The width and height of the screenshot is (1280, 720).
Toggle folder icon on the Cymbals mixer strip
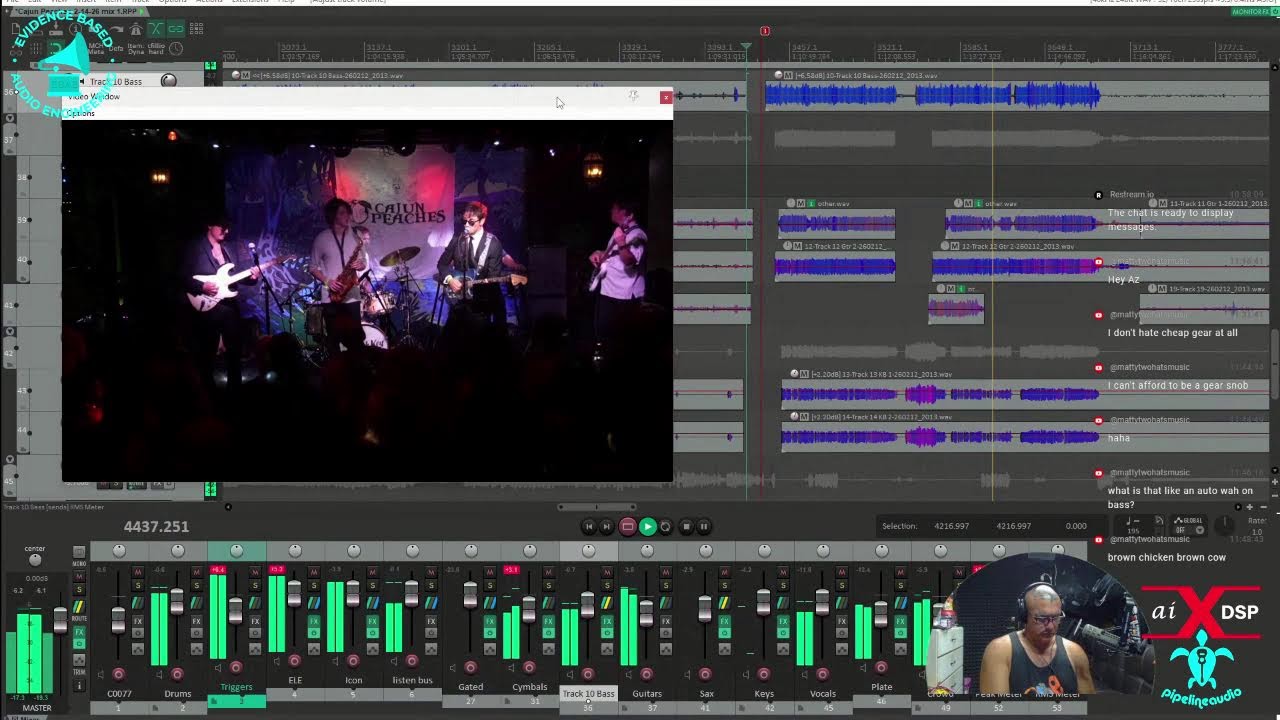tap(507, 701)
